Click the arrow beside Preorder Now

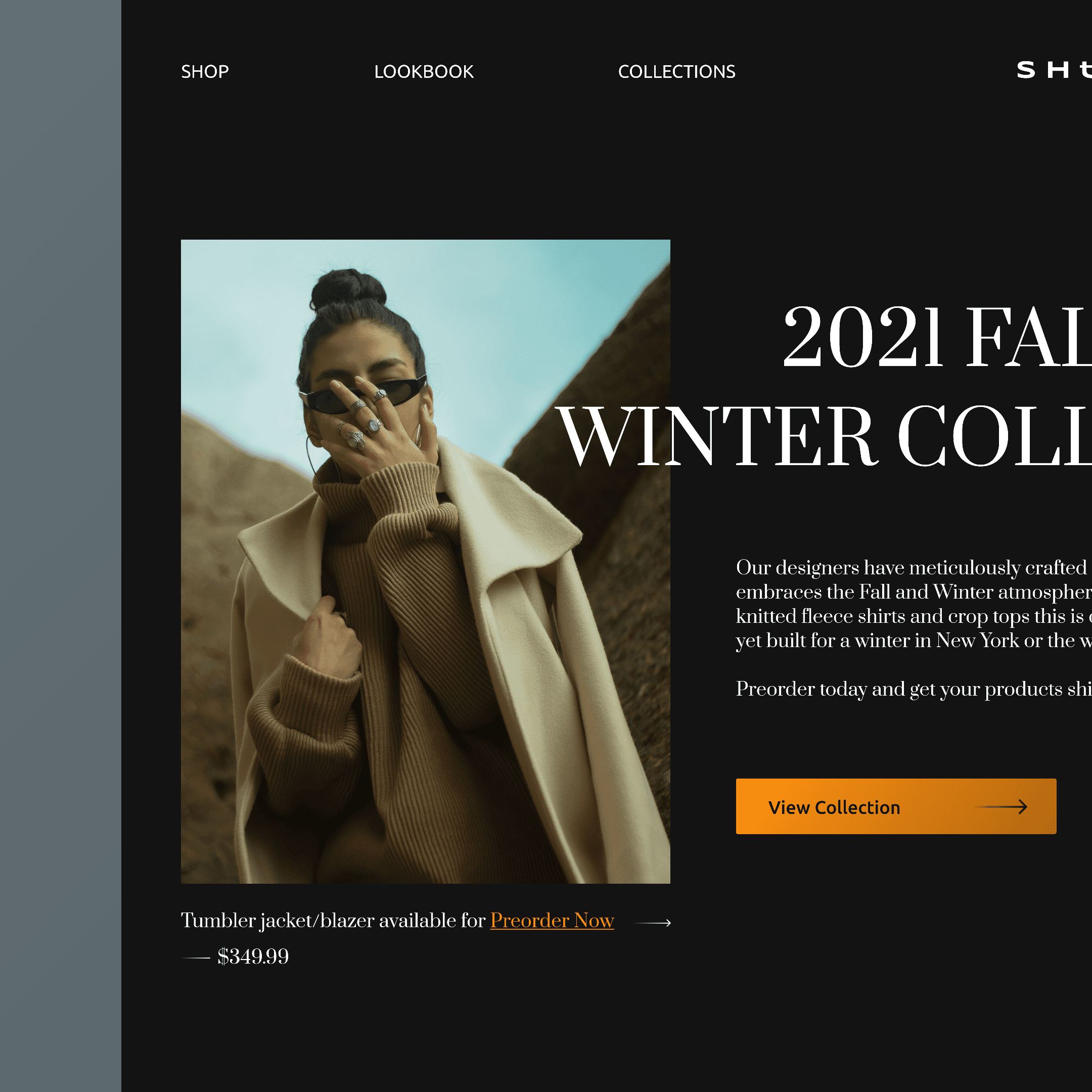(x=653, y=923)
